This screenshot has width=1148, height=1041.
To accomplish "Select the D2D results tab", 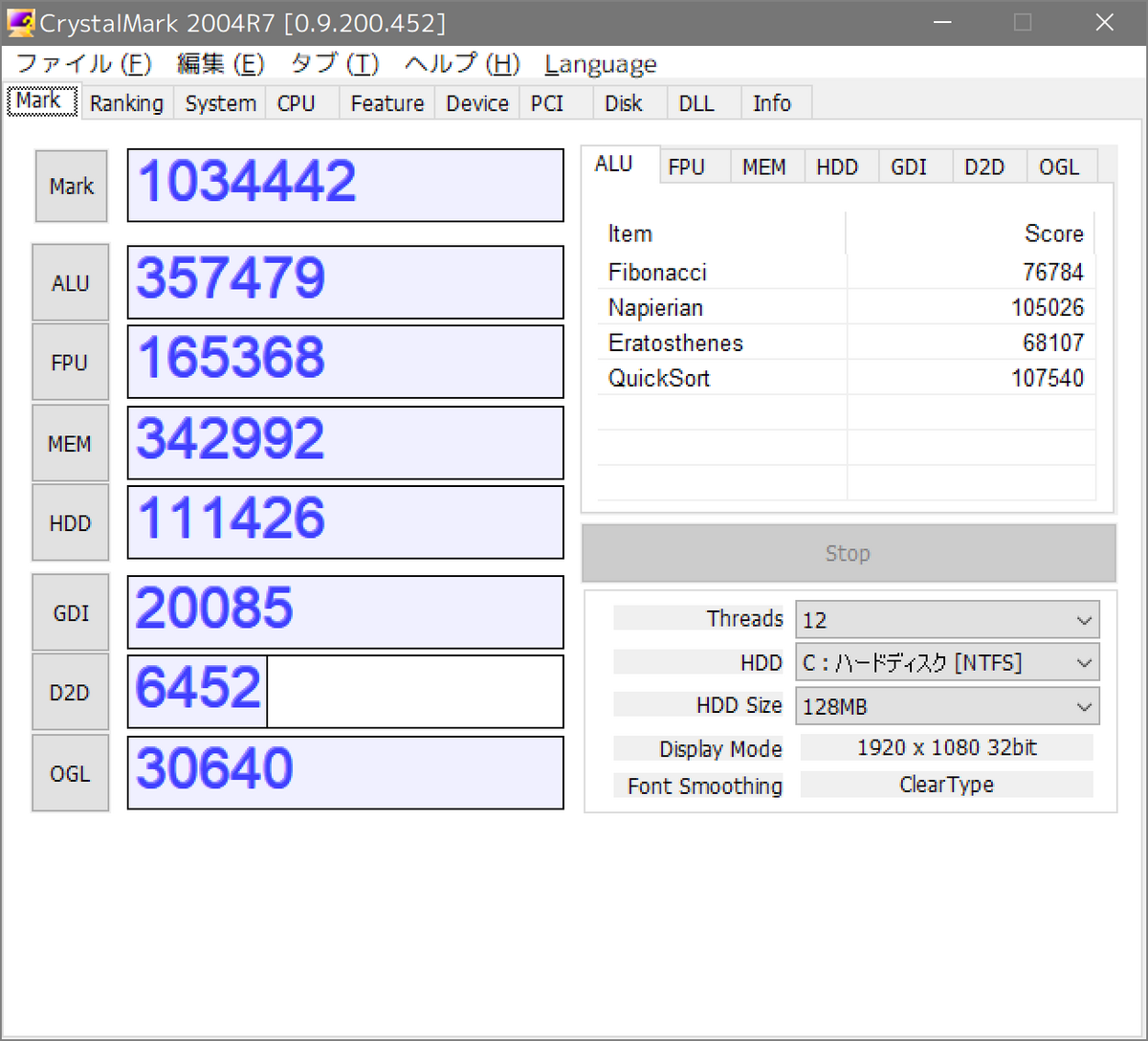I will [x=989, y=166].
